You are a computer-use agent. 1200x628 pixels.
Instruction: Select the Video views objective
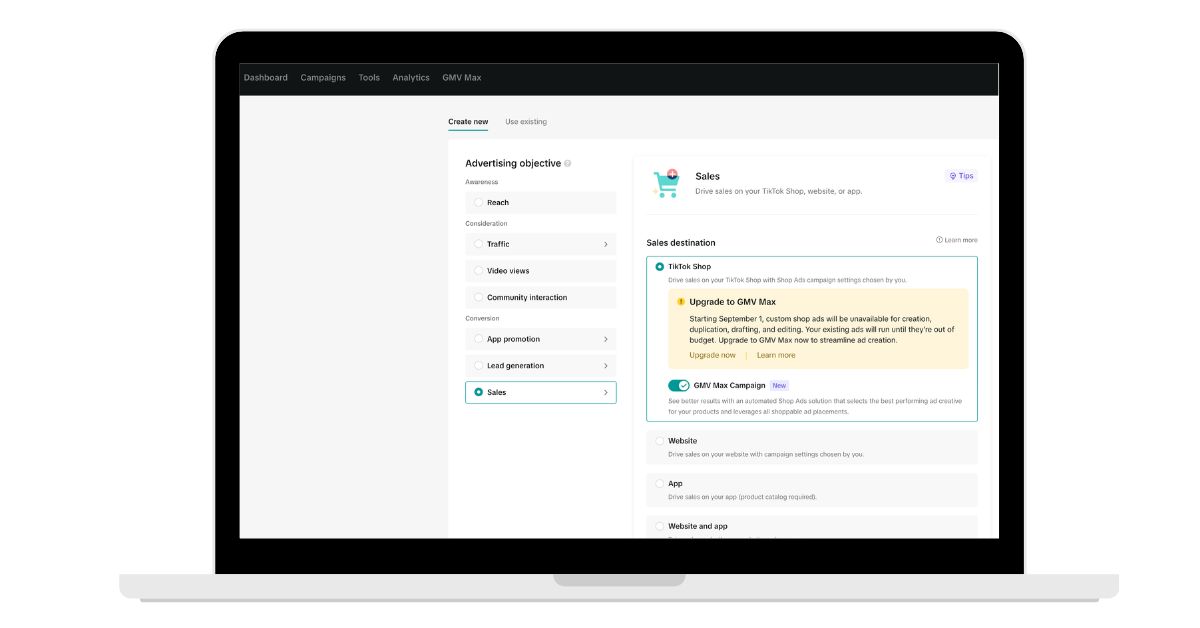541,271
